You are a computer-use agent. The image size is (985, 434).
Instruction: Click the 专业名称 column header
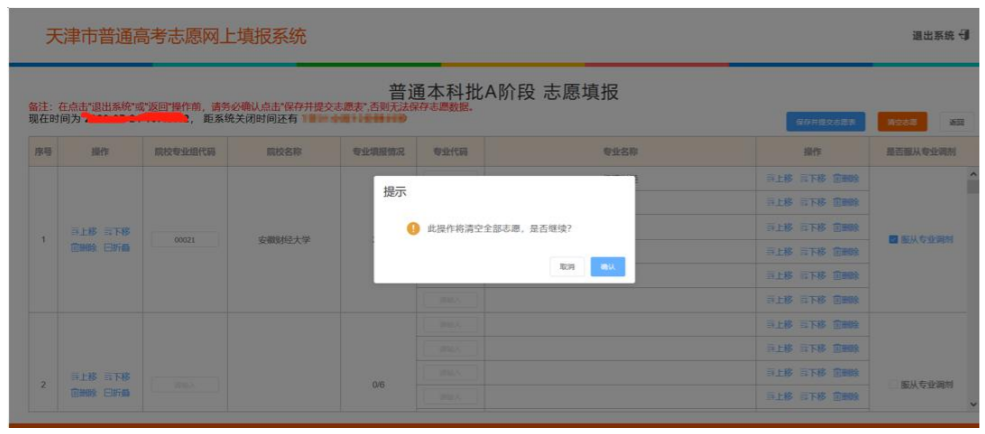[x=620, y=152]
